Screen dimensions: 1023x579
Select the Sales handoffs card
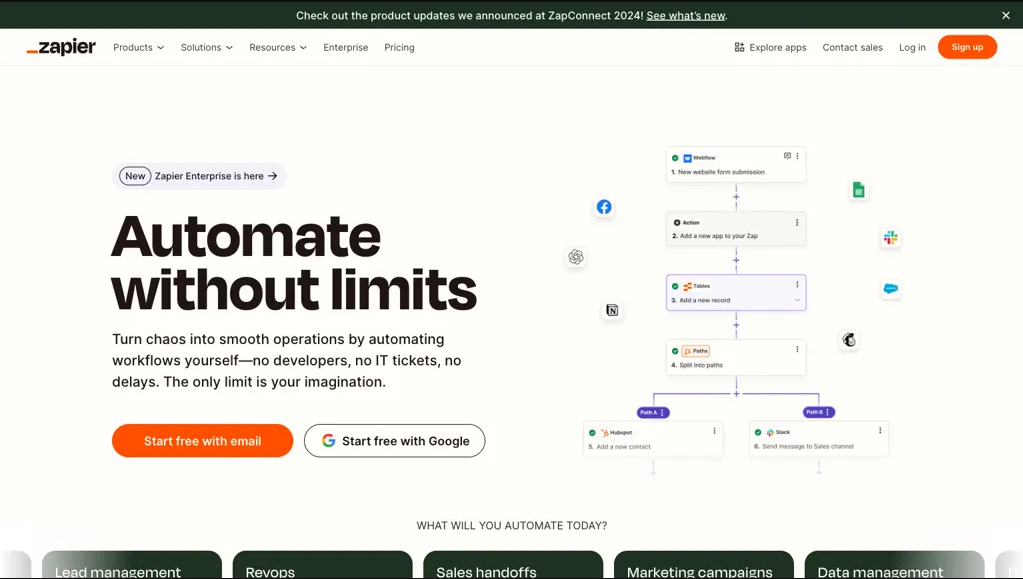[x=512, y=566]
